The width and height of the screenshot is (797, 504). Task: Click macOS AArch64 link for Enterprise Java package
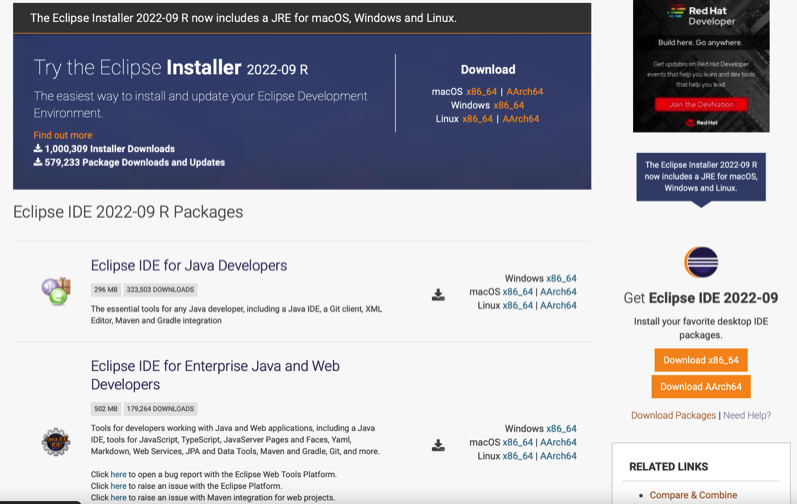(558, 442)
